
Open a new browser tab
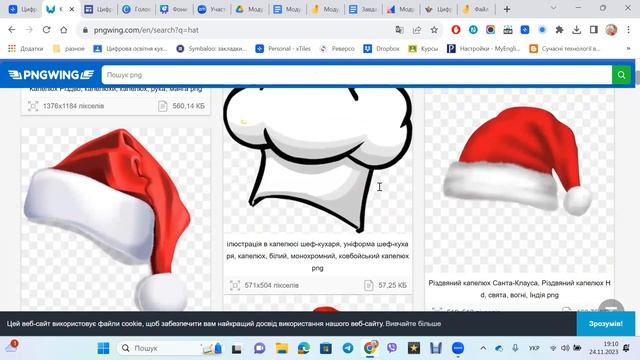coord(507,9)
